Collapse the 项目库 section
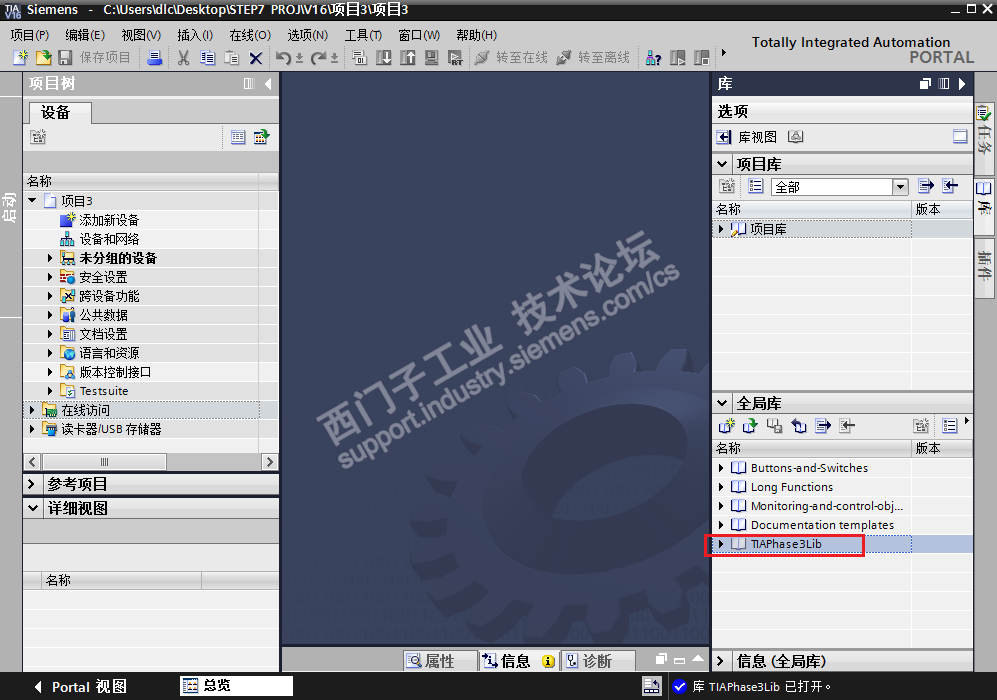This screenshot has width=997, height=700. (x=722, y=163)
